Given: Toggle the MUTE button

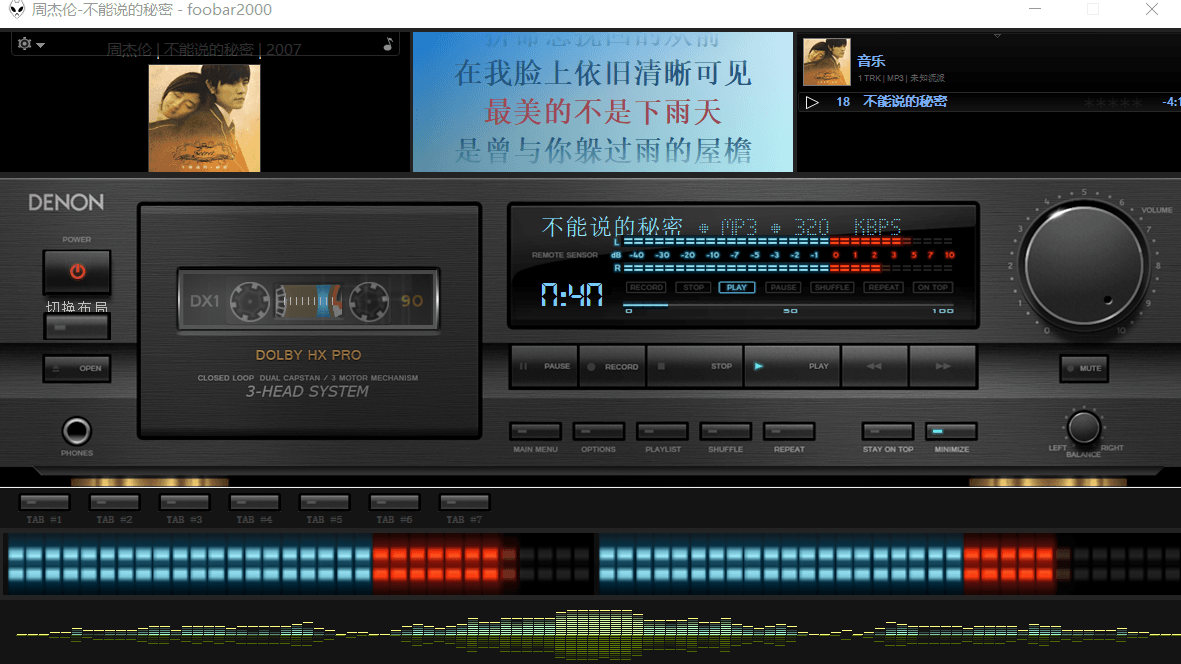Looking at the screenshot, I should coord(1084,368).
